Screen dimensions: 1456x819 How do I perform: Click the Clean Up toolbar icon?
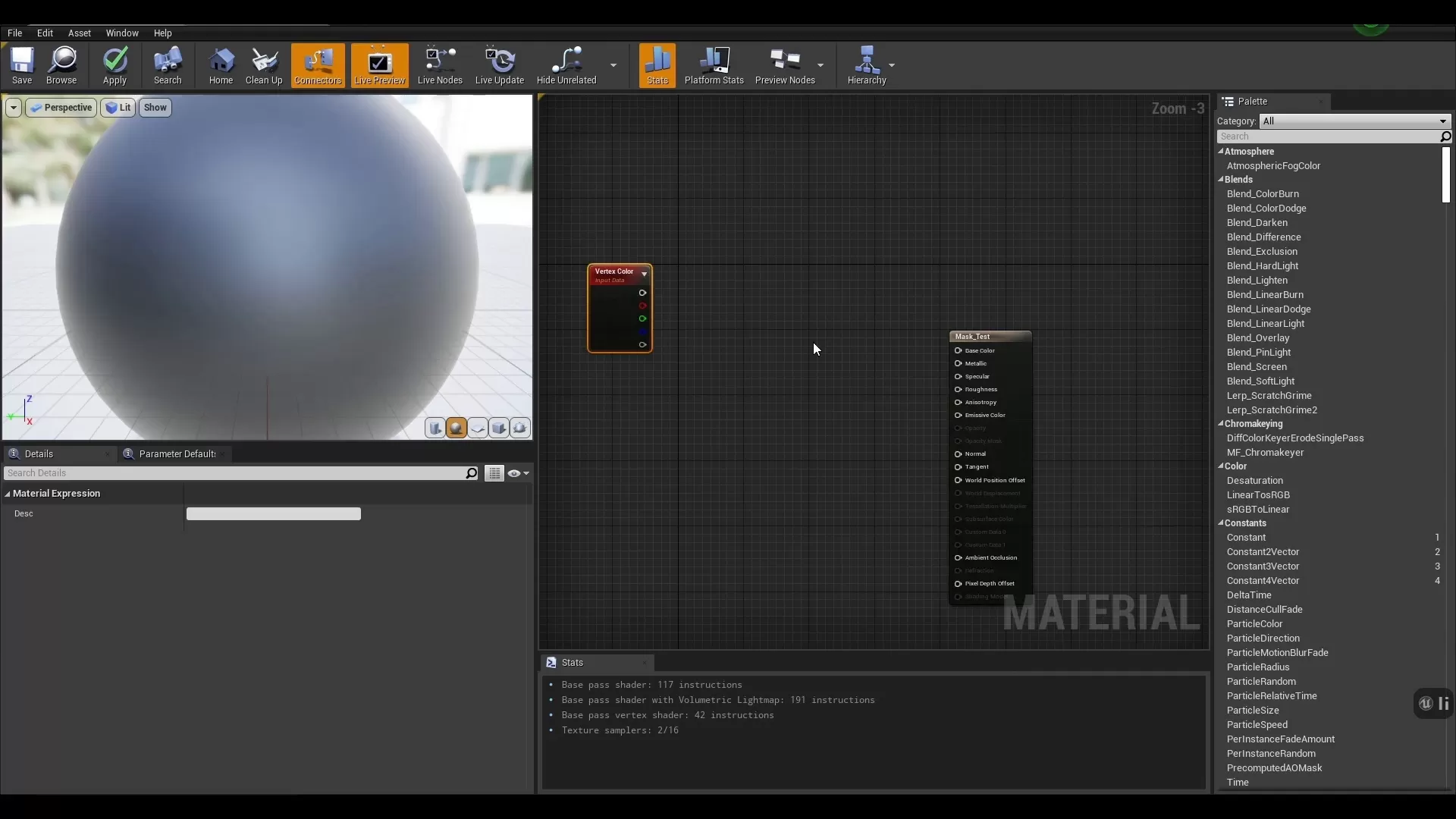[264, 66]
